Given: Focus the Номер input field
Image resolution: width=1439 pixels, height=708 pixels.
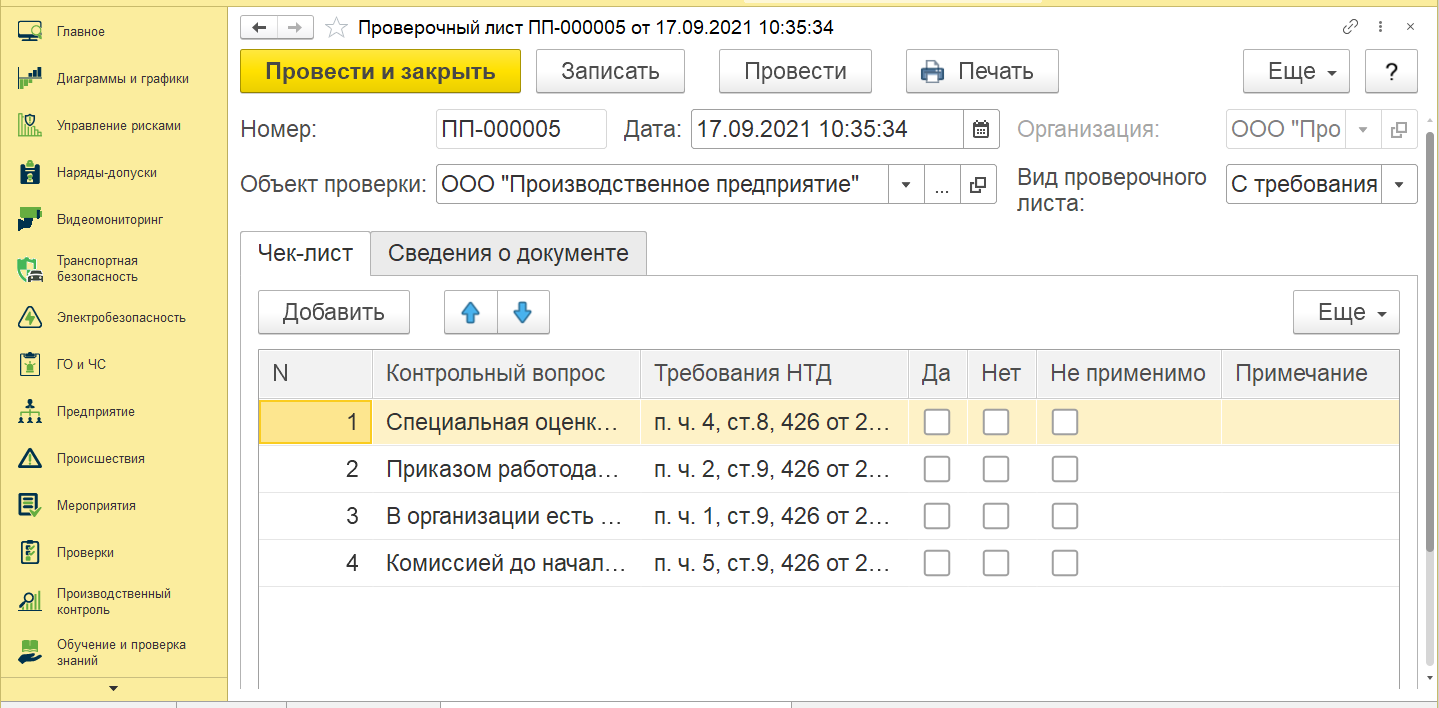Looking at the screenshot, I should coord(521,129).
